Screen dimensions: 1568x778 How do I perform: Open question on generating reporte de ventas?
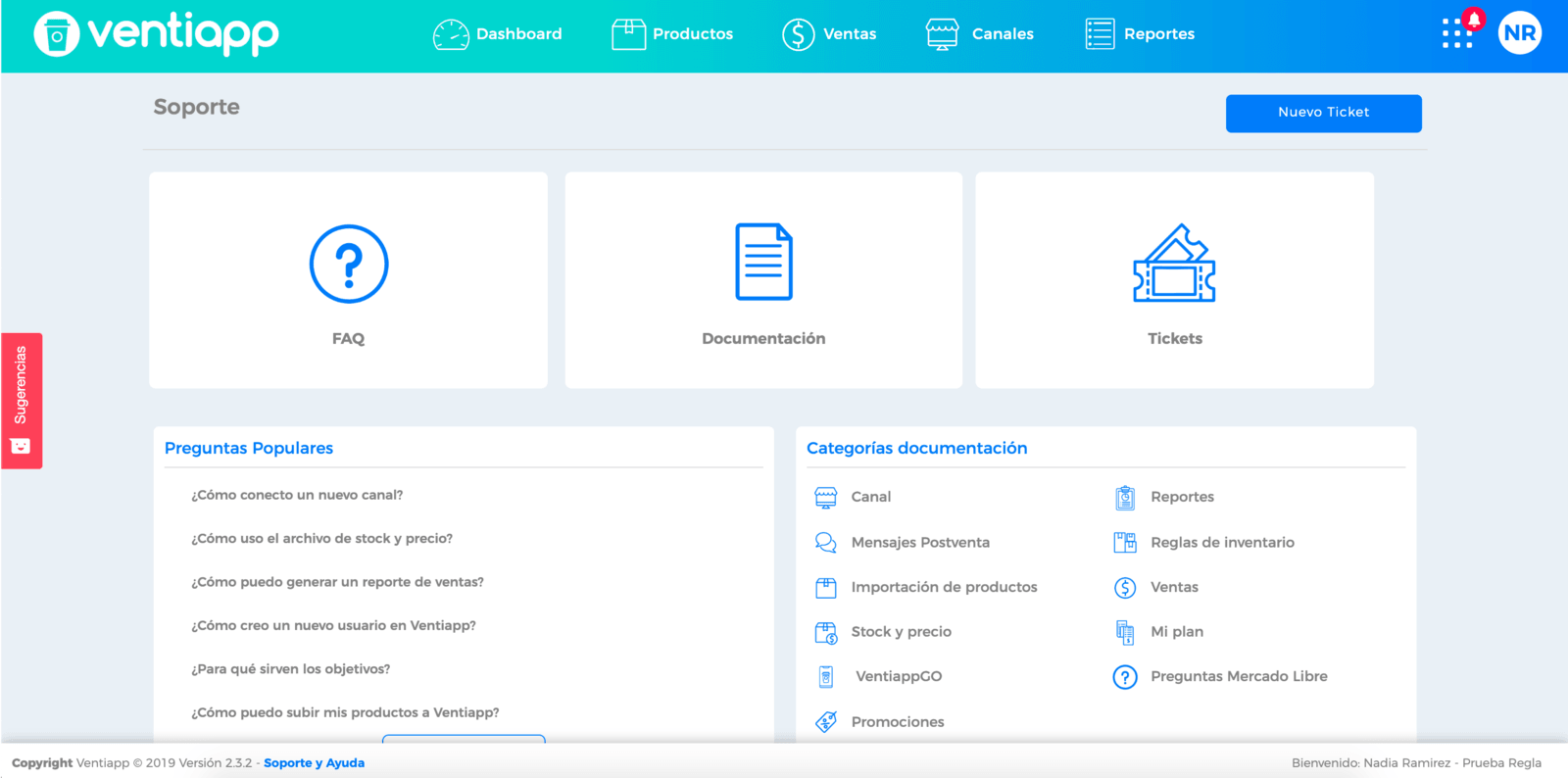(337, 582)
